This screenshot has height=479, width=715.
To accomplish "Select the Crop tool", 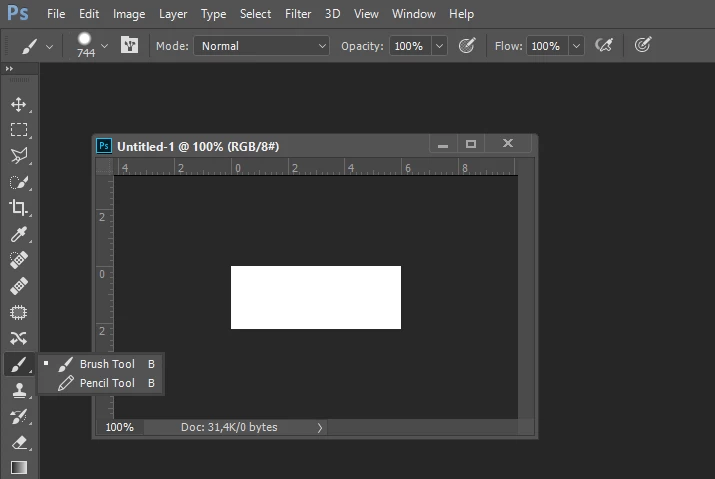I will point(19,208).
